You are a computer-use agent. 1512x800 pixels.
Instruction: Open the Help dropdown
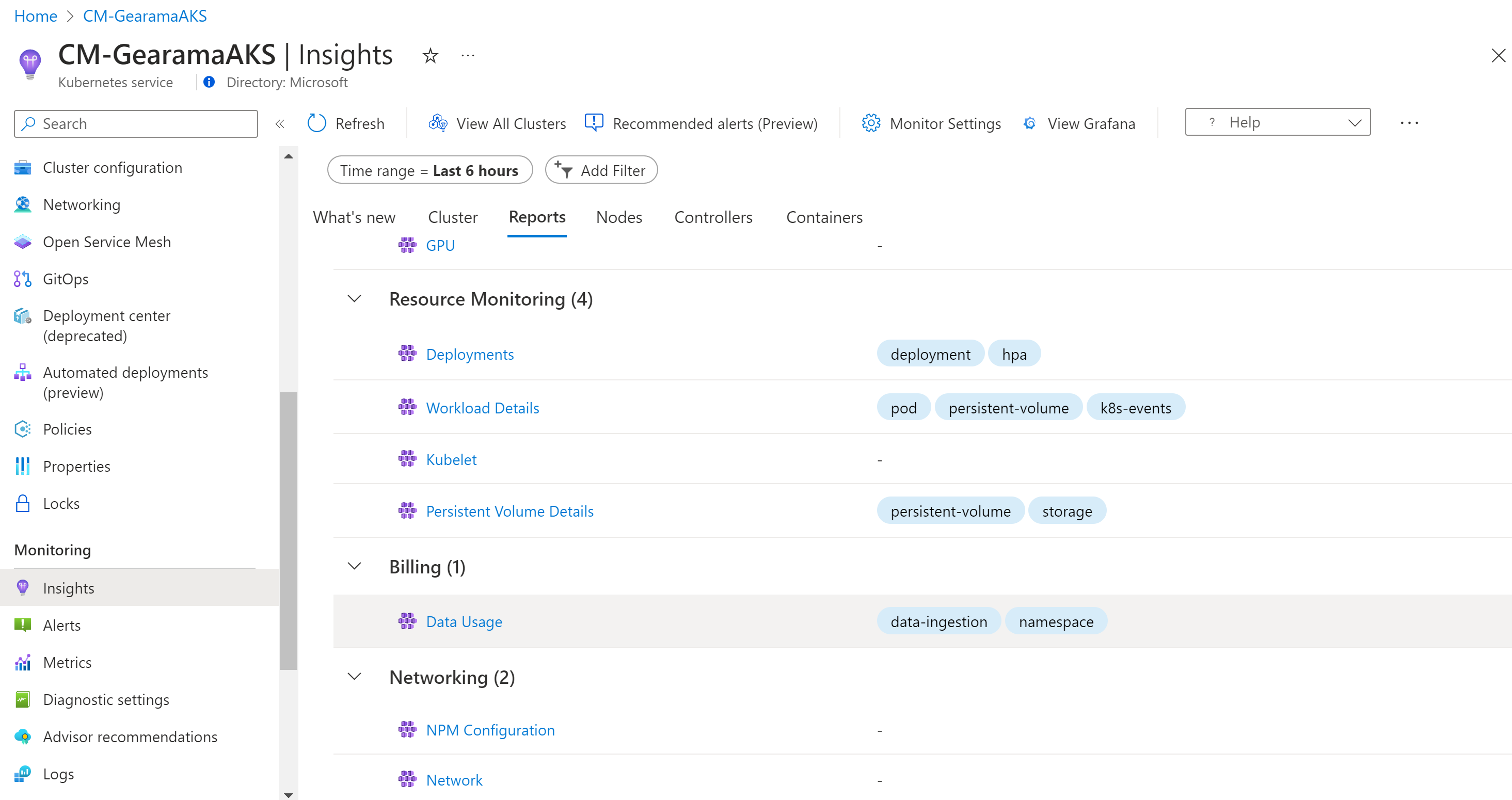(1277, 122)
